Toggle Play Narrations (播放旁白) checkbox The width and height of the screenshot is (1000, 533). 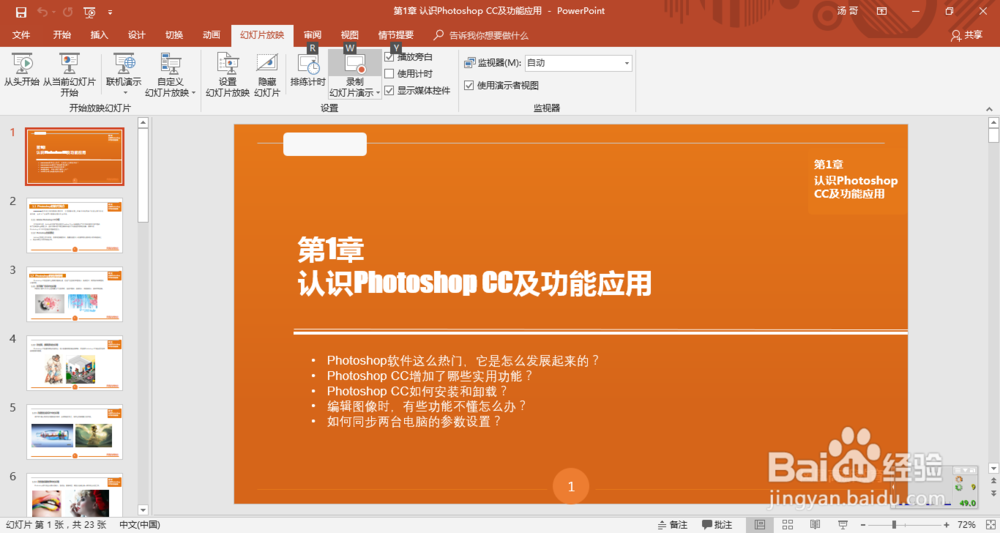pos(389,57)
